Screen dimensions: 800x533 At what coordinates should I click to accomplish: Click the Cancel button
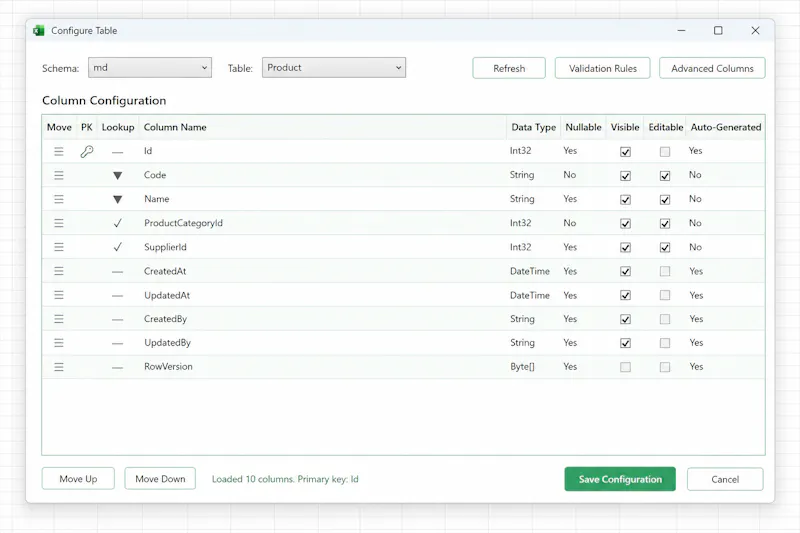[x=725, y=479]
